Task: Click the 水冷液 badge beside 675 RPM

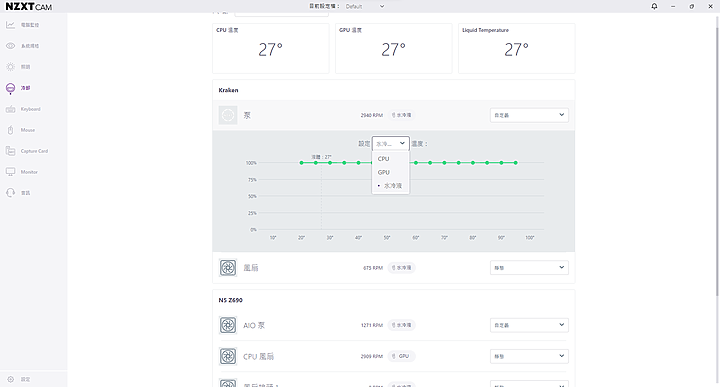Action: click(401, 268)
